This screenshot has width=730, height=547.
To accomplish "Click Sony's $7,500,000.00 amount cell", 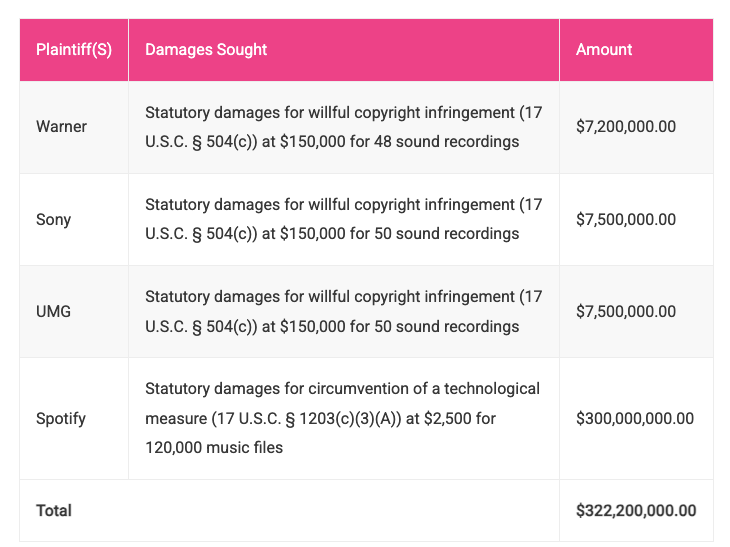I will (x=626, y=219).
